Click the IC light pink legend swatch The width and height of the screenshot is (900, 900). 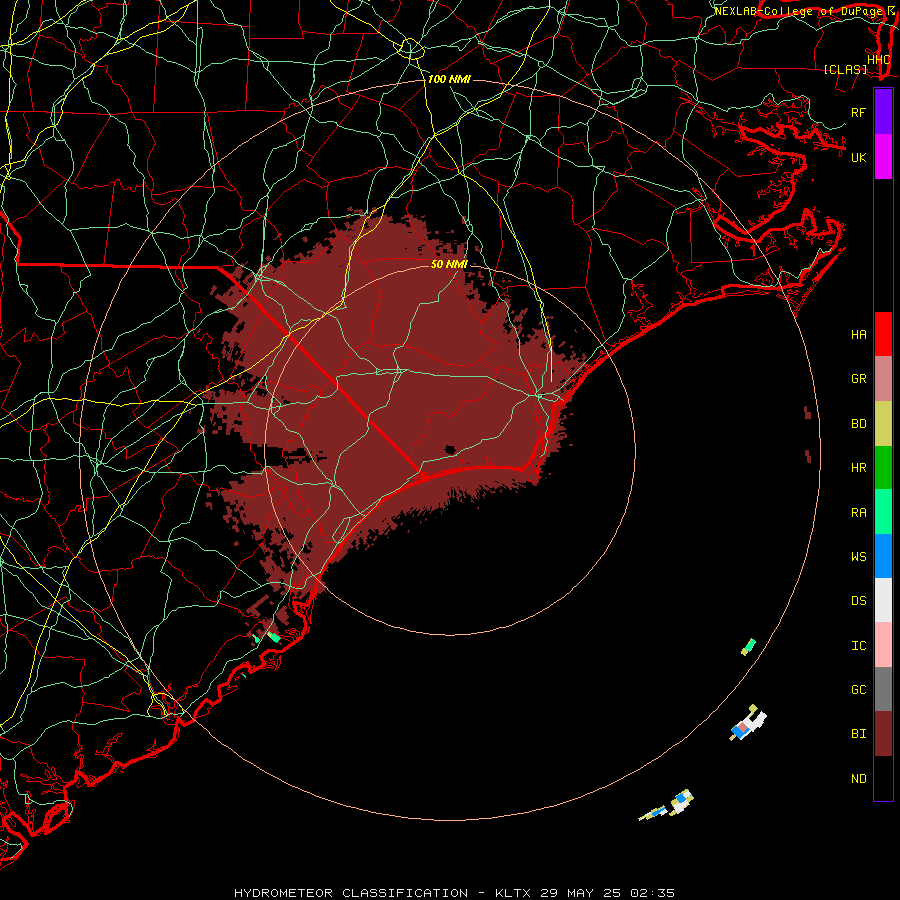point(883,645)
